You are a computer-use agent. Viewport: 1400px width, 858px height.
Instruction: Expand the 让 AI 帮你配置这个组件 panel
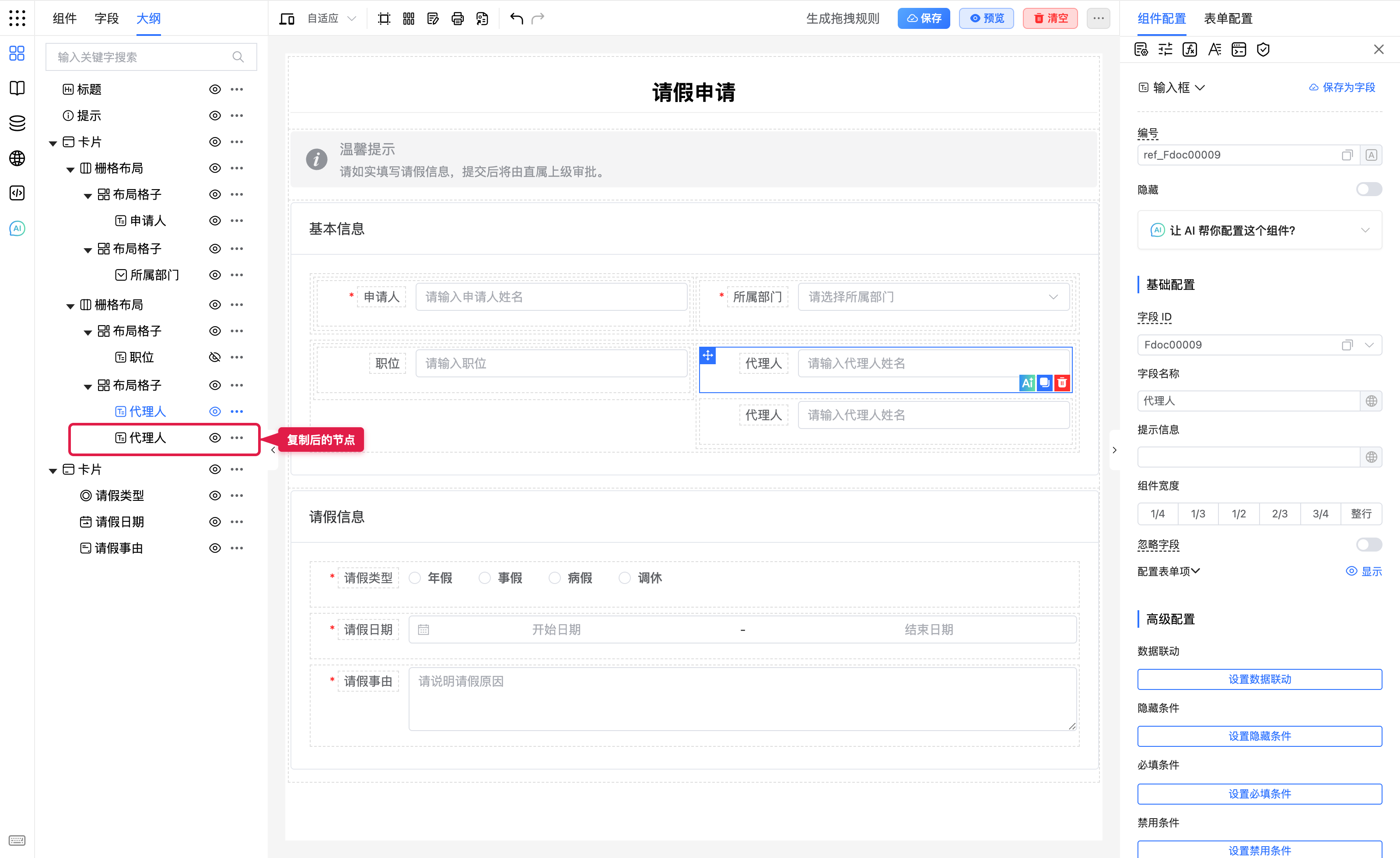click(1259, 230)
